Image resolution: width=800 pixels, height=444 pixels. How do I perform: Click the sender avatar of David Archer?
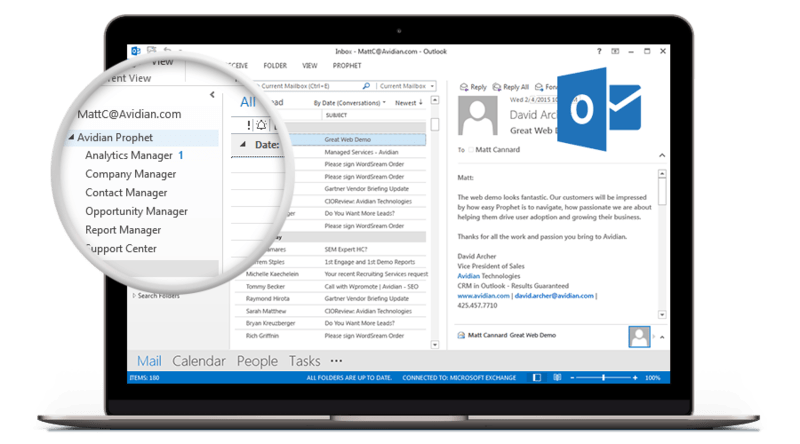tap(478, 115)
